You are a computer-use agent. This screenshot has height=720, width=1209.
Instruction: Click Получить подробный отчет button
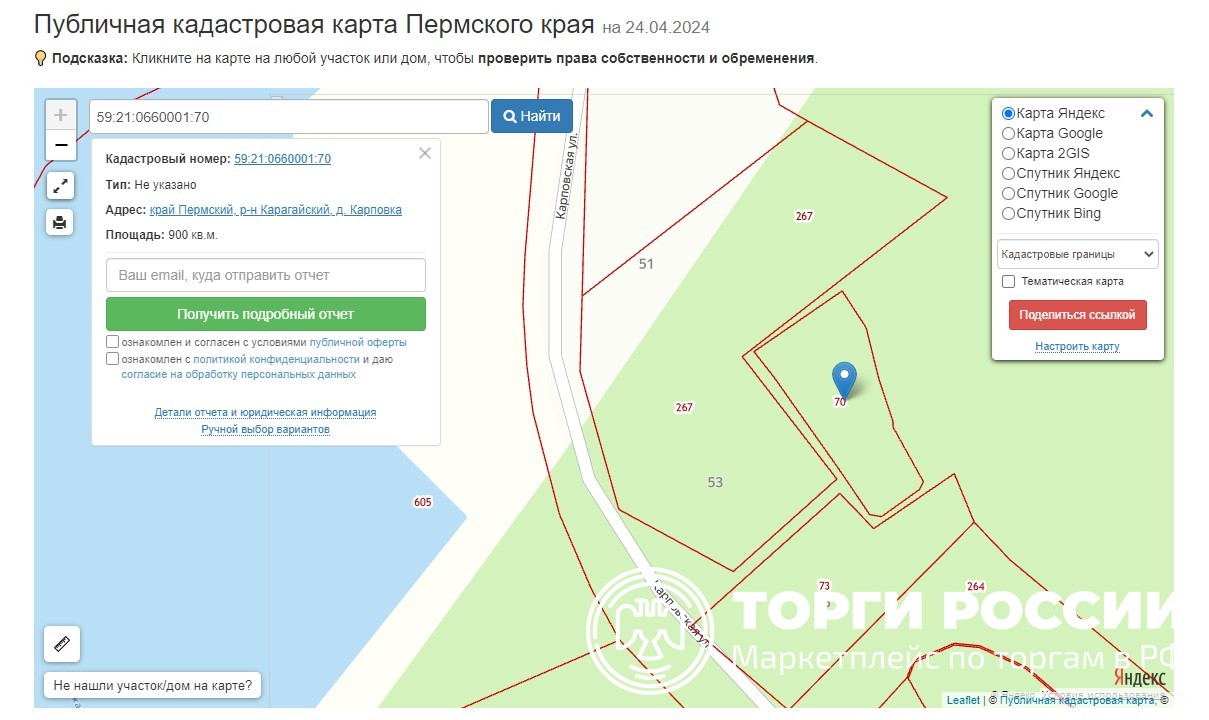266,314
